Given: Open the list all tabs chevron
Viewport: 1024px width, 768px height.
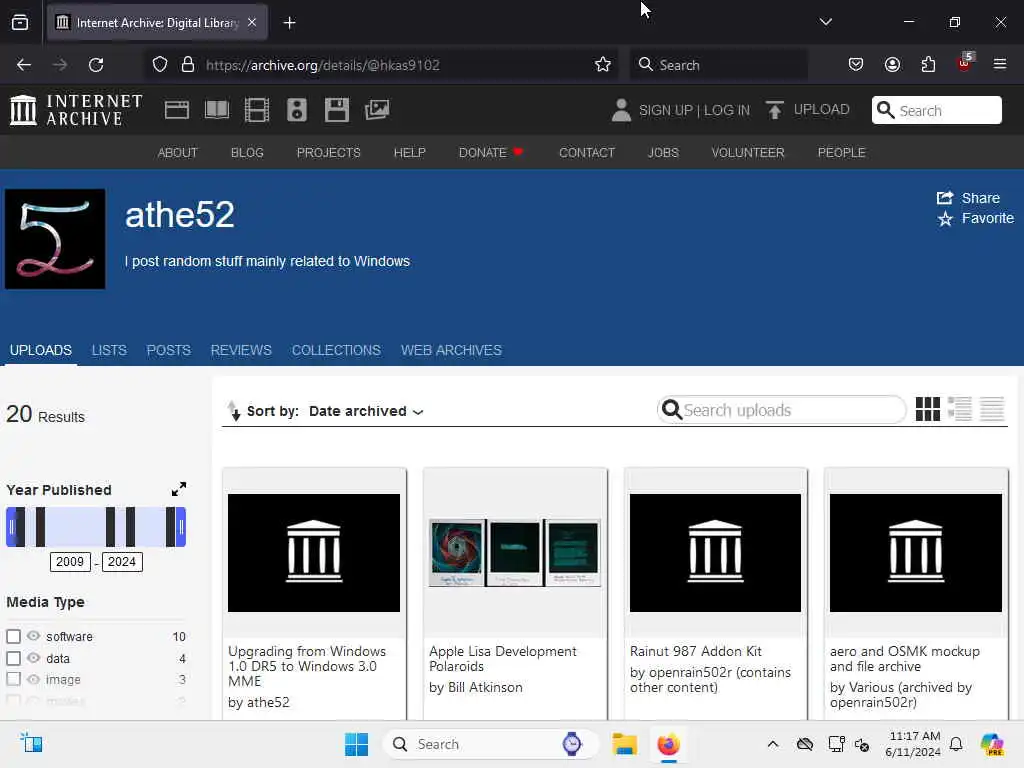Looking at the screenshot, I should [x=825, y=22].
